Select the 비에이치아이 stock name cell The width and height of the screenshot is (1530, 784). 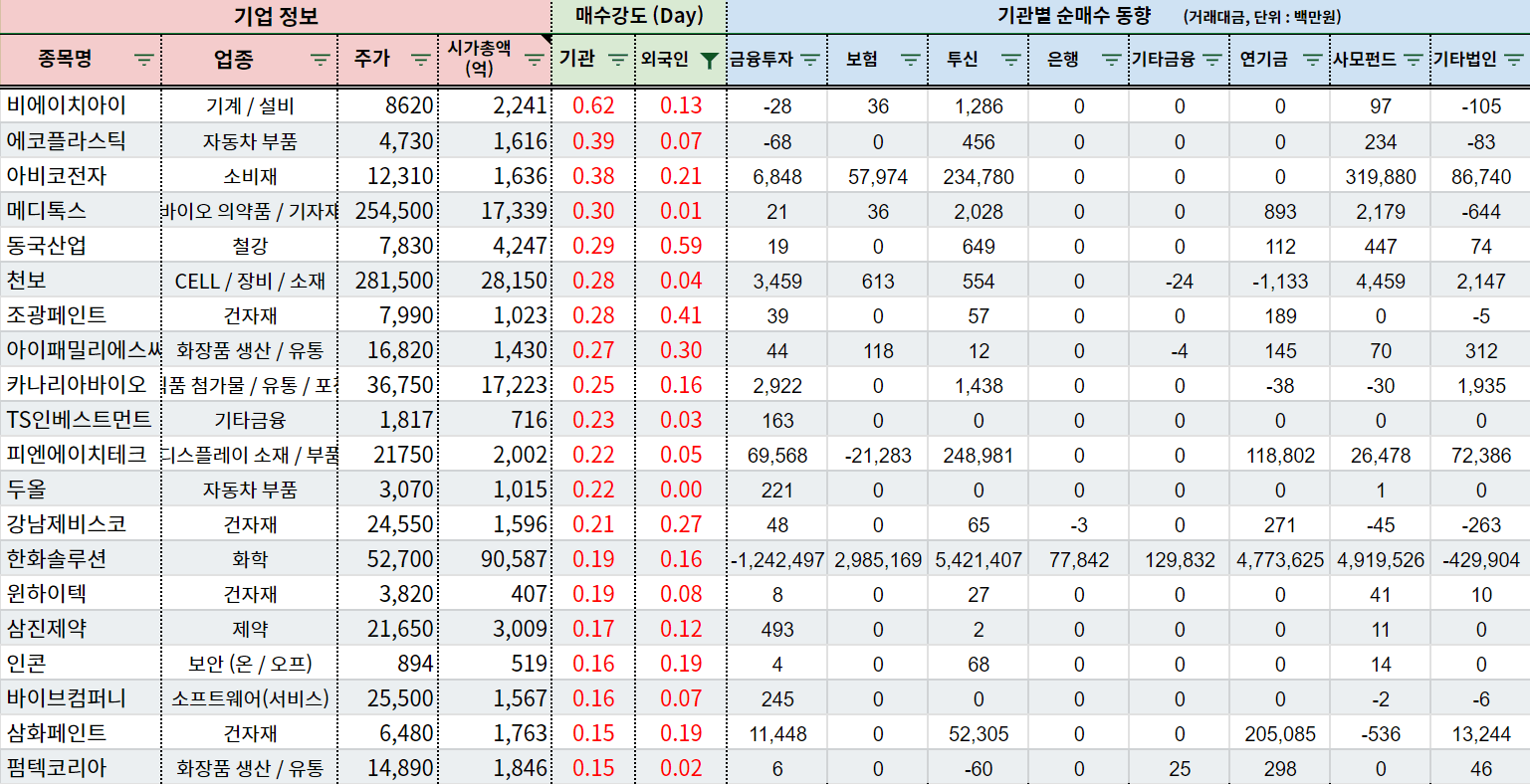pyautogui.click(x=80, y=105)
